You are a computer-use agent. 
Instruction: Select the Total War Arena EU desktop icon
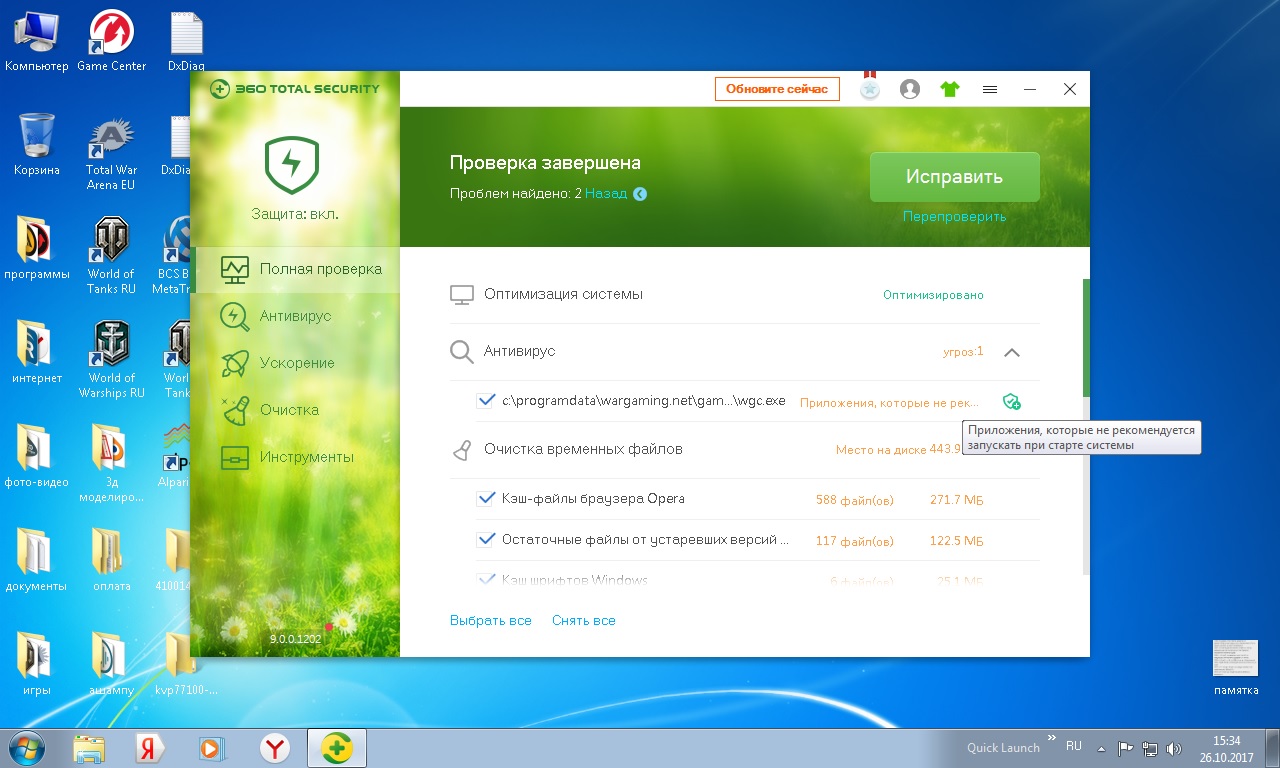coord(111,152)
